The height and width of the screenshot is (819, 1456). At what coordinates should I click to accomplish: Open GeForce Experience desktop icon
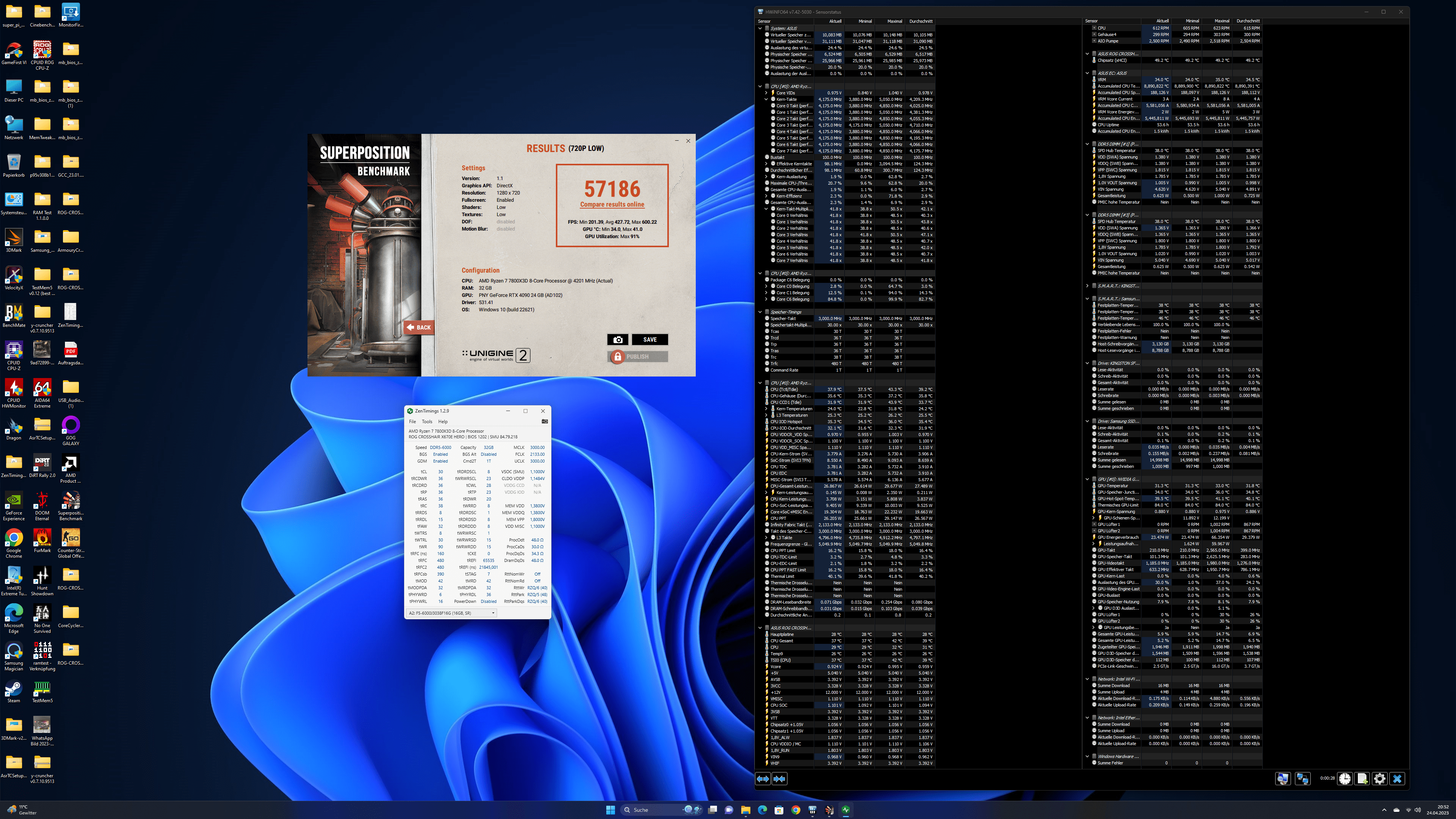coord(14,507)
